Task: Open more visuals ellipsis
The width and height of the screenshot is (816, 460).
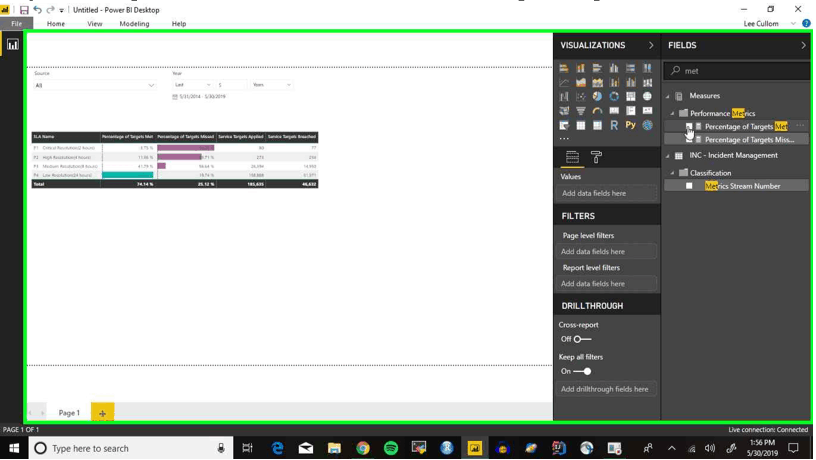Action: 564,138
